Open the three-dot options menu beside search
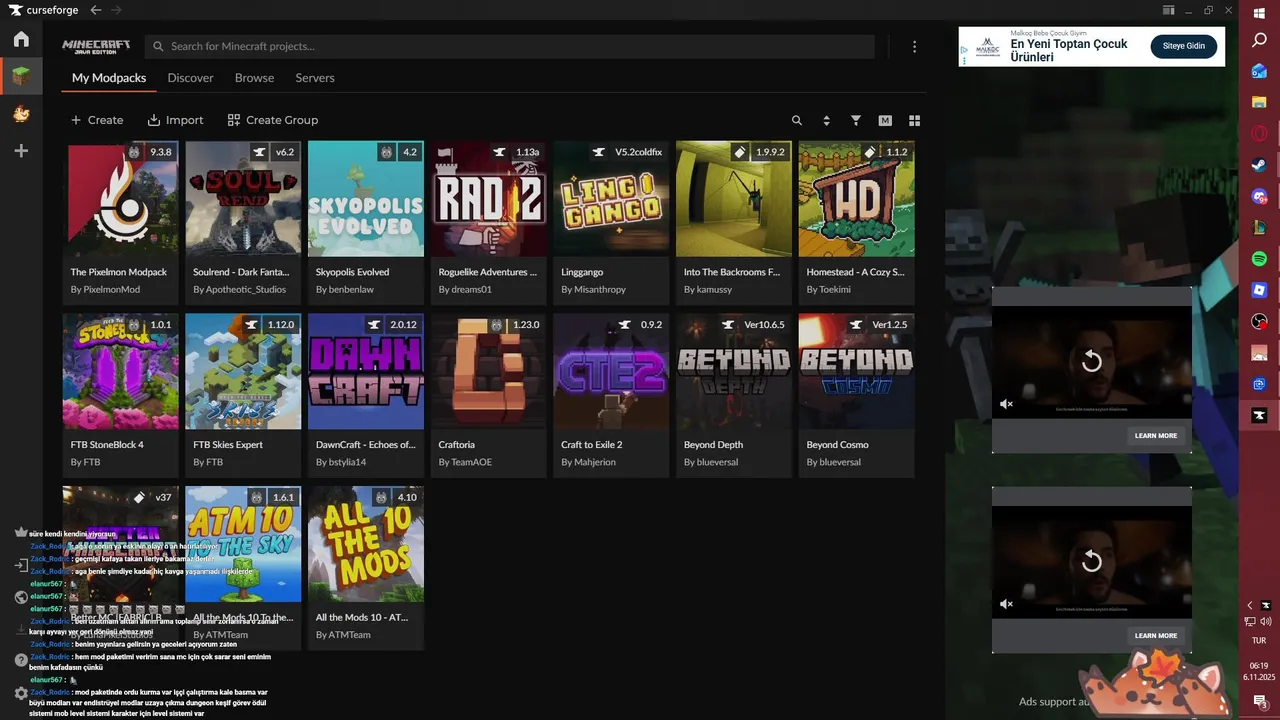The height and width of the screenshot is (720, 1280). 914,47
